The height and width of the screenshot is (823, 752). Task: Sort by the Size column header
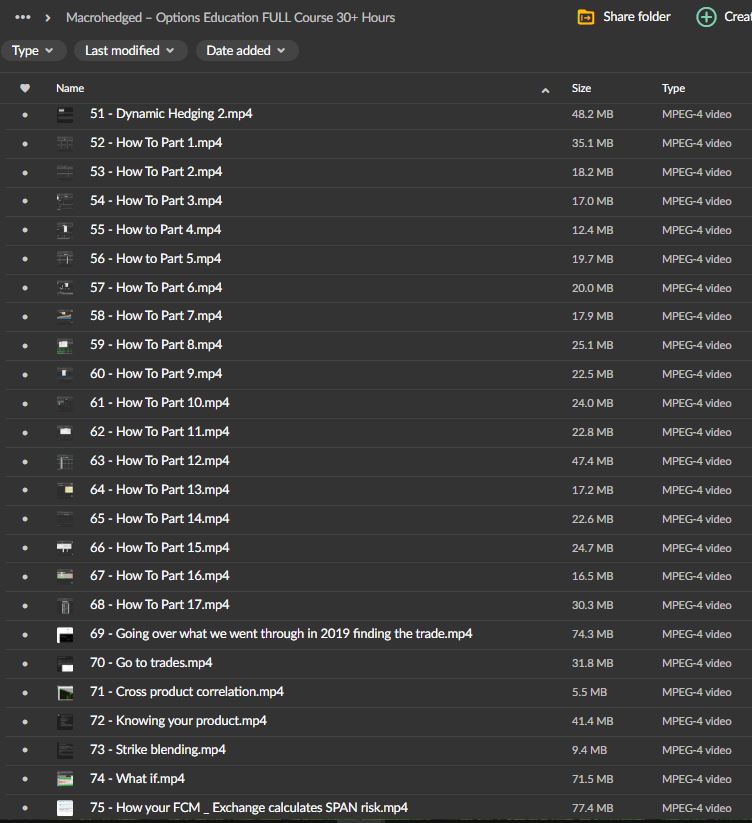pyautogui.click(x=581, y=89)
